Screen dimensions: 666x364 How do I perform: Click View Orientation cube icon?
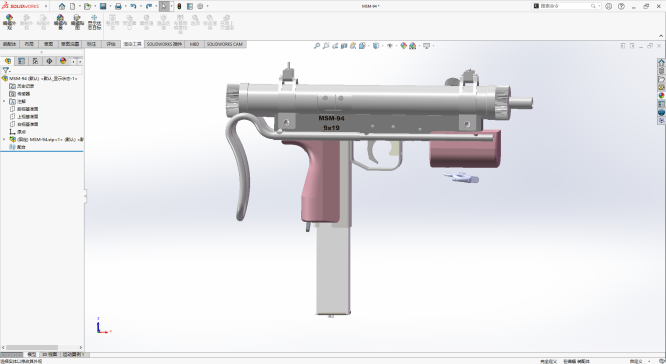362,46
